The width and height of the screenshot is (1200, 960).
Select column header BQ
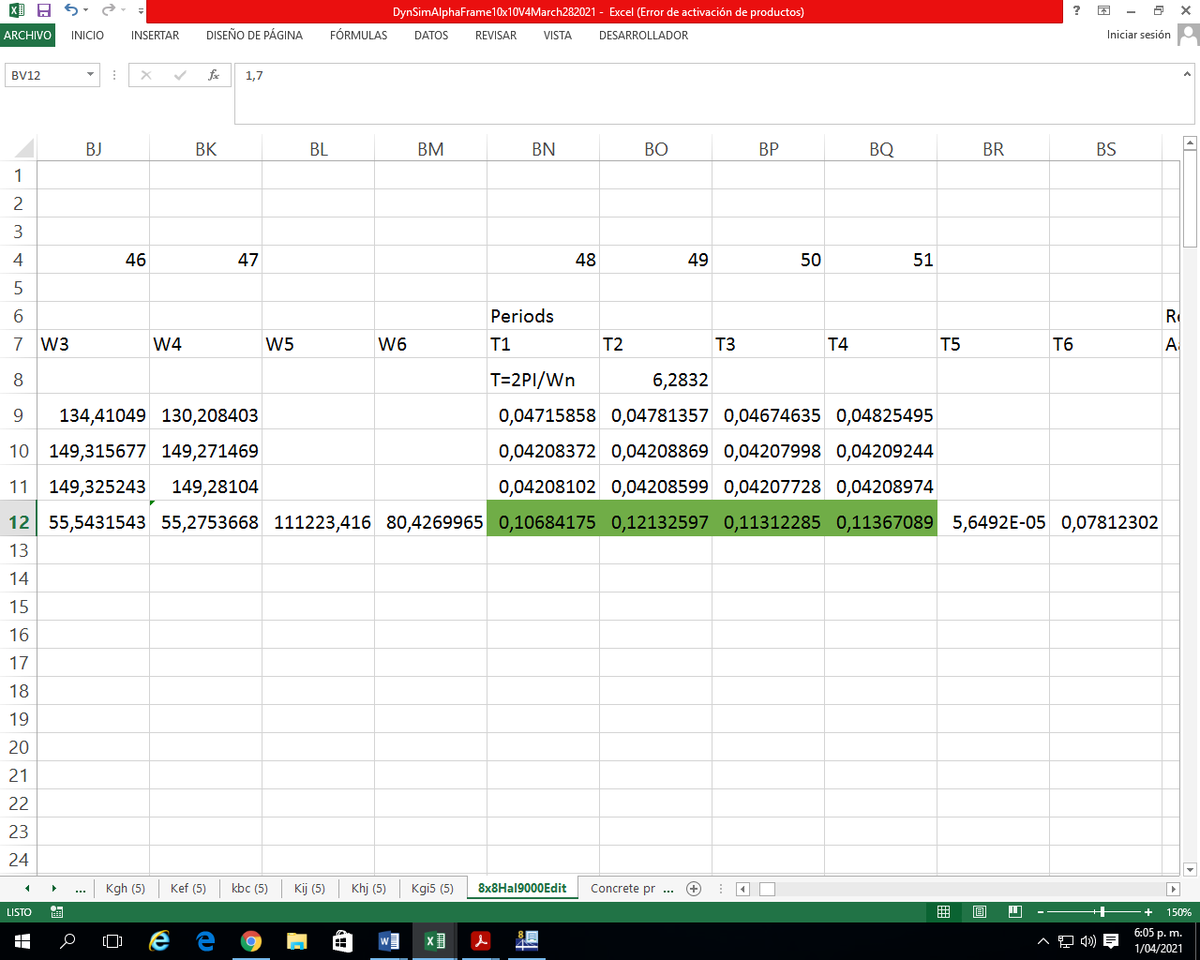tap(881, 149)
